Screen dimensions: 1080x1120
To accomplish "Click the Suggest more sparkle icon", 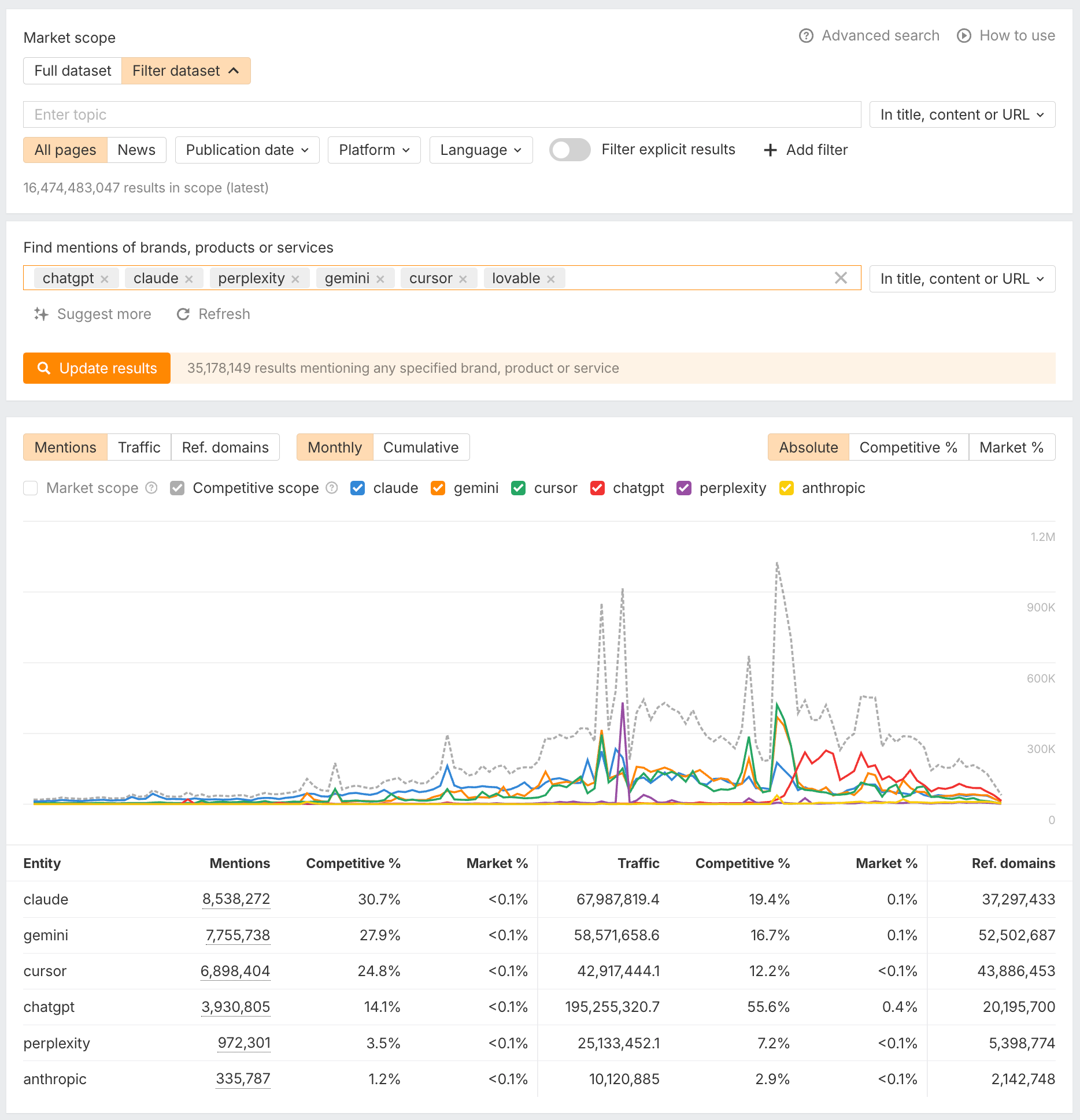I will (41, 314).
